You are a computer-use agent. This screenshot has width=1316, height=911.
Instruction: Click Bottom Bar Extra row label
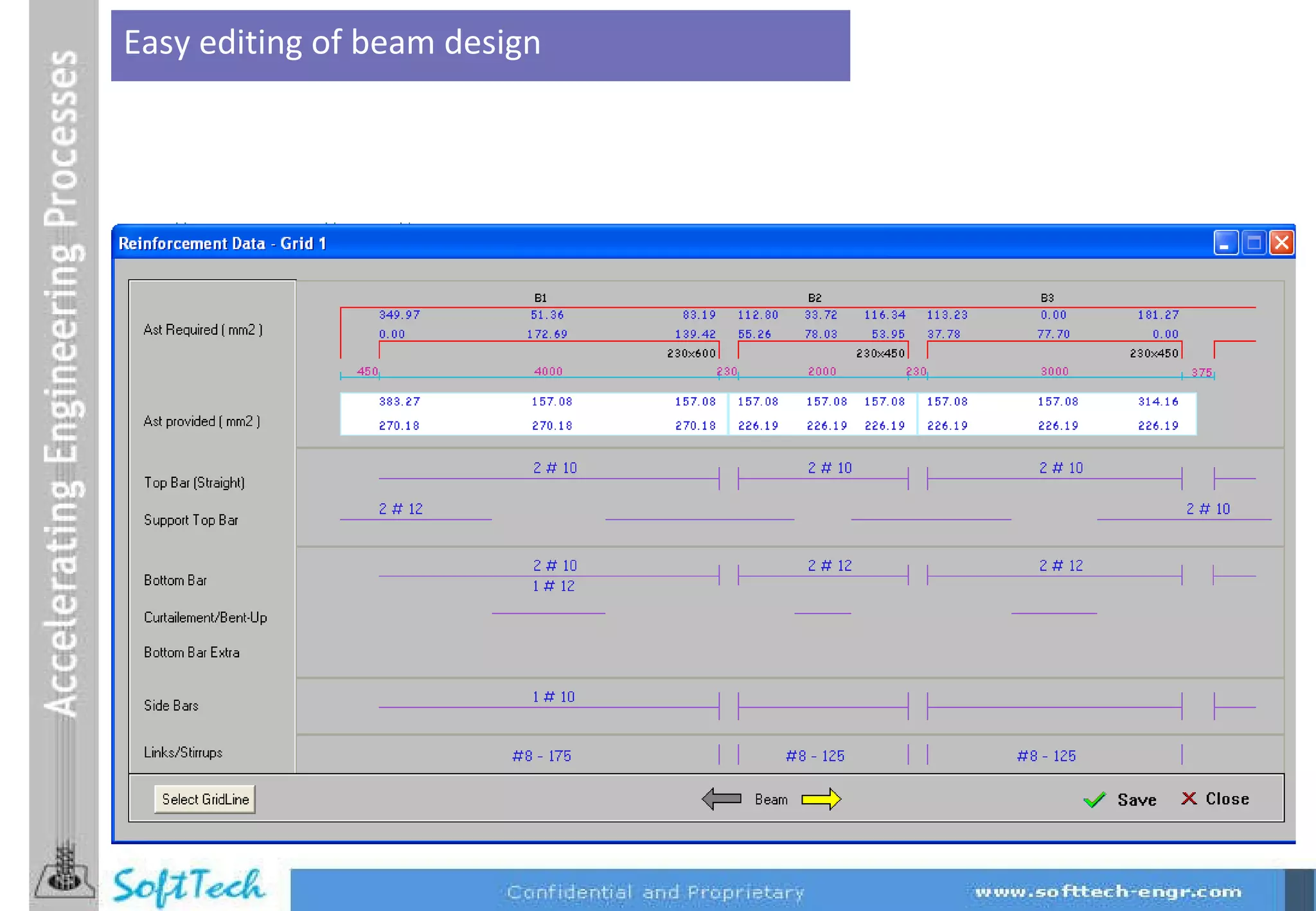(191, 652)
